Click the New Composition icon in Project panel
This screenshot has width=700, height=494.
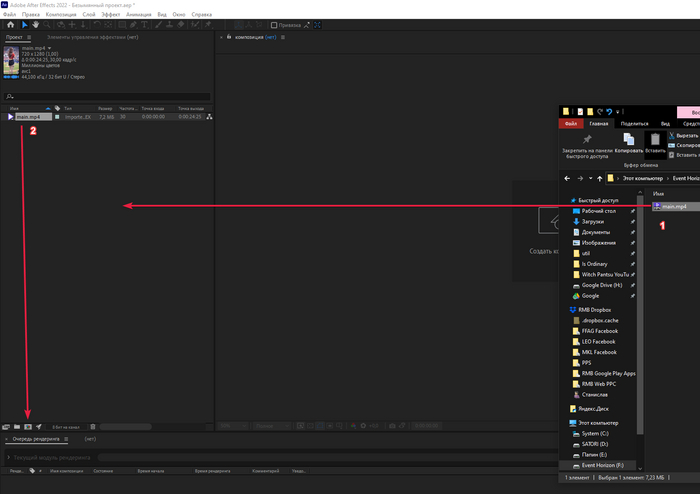coord(28,427)
